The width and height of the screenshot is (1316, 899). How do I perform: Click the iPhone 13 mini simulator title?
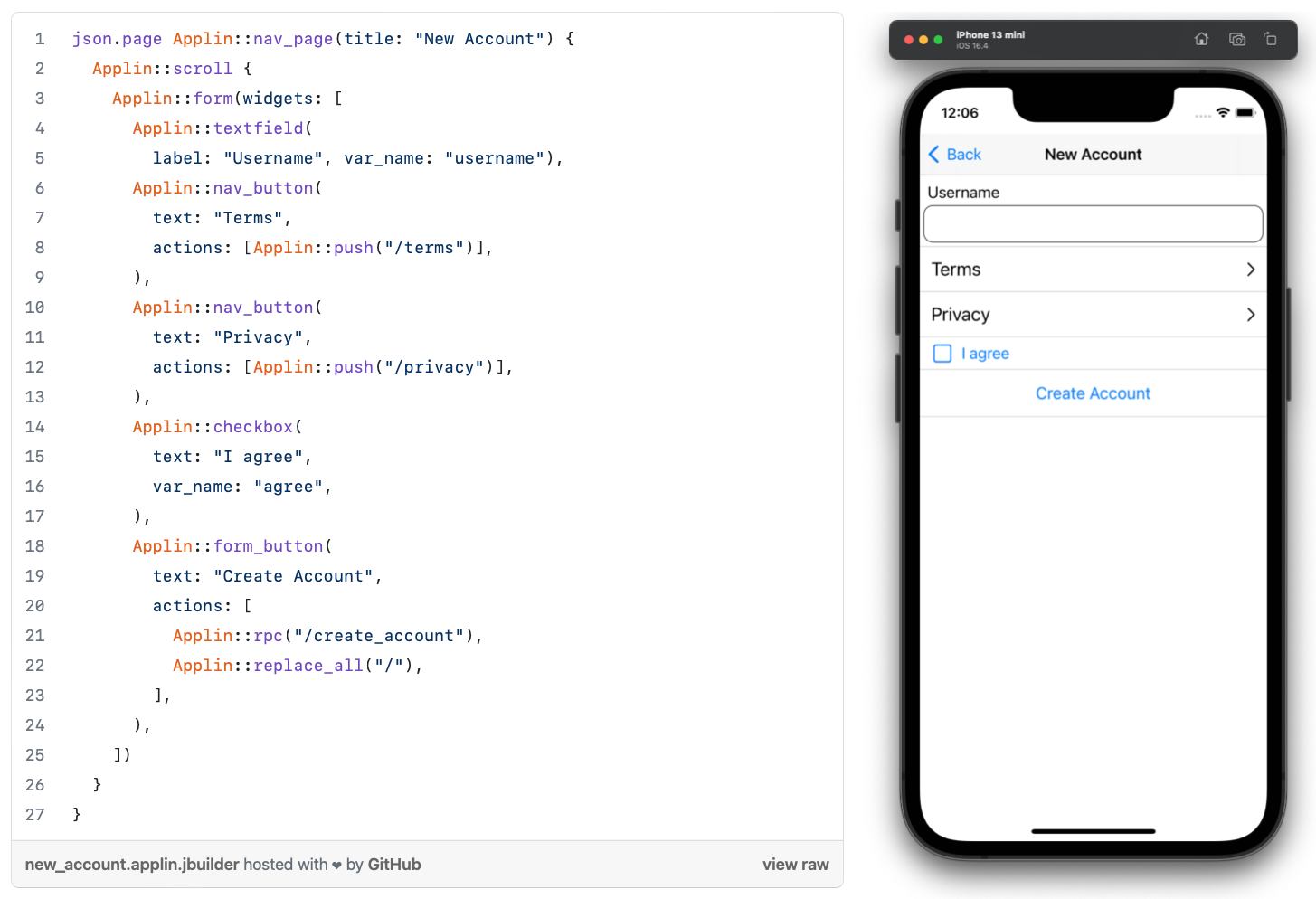990,35
